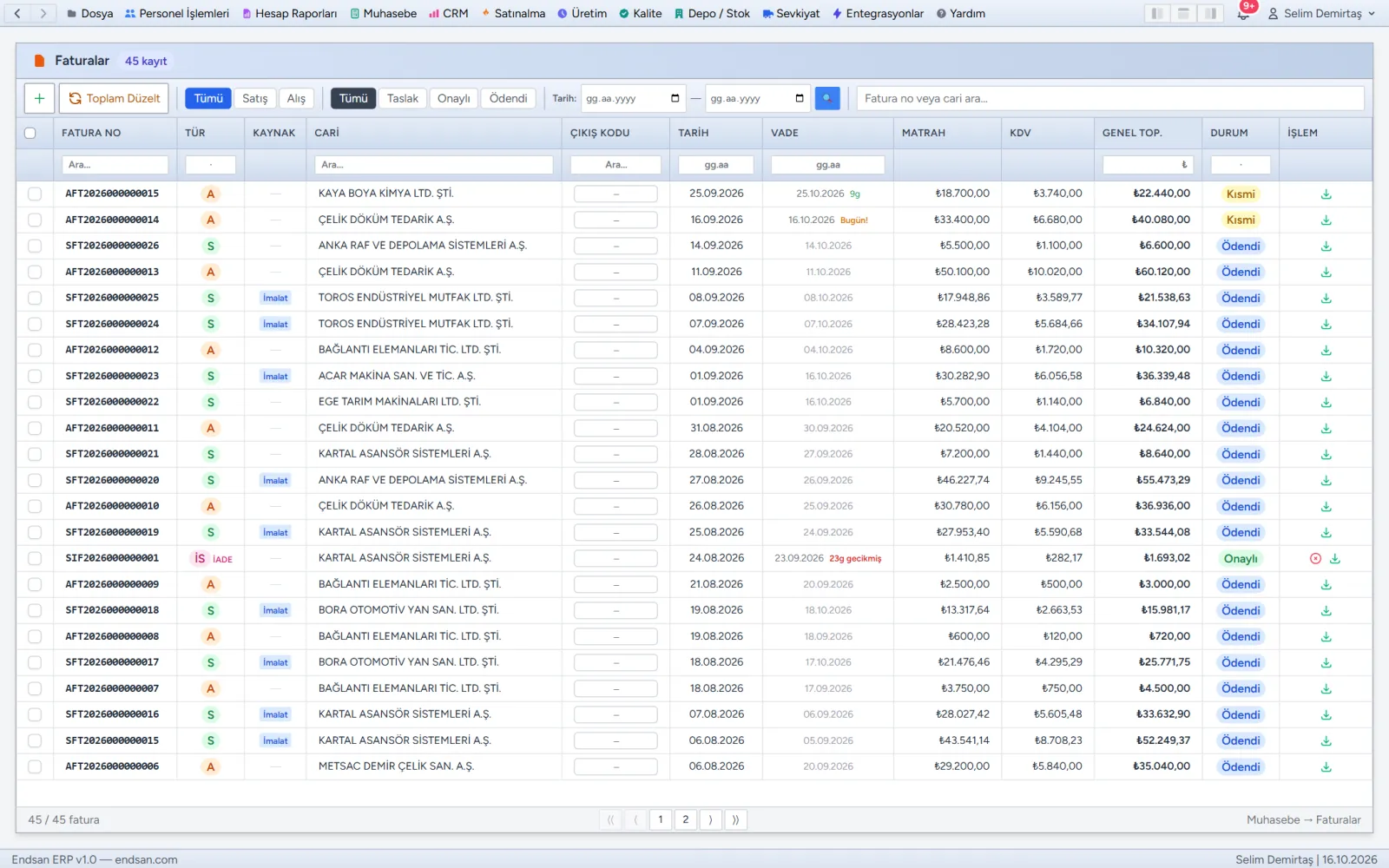Download invoice AFT2026000000009
Screen dimensions: 1389x868
(x=1326, y=585)
